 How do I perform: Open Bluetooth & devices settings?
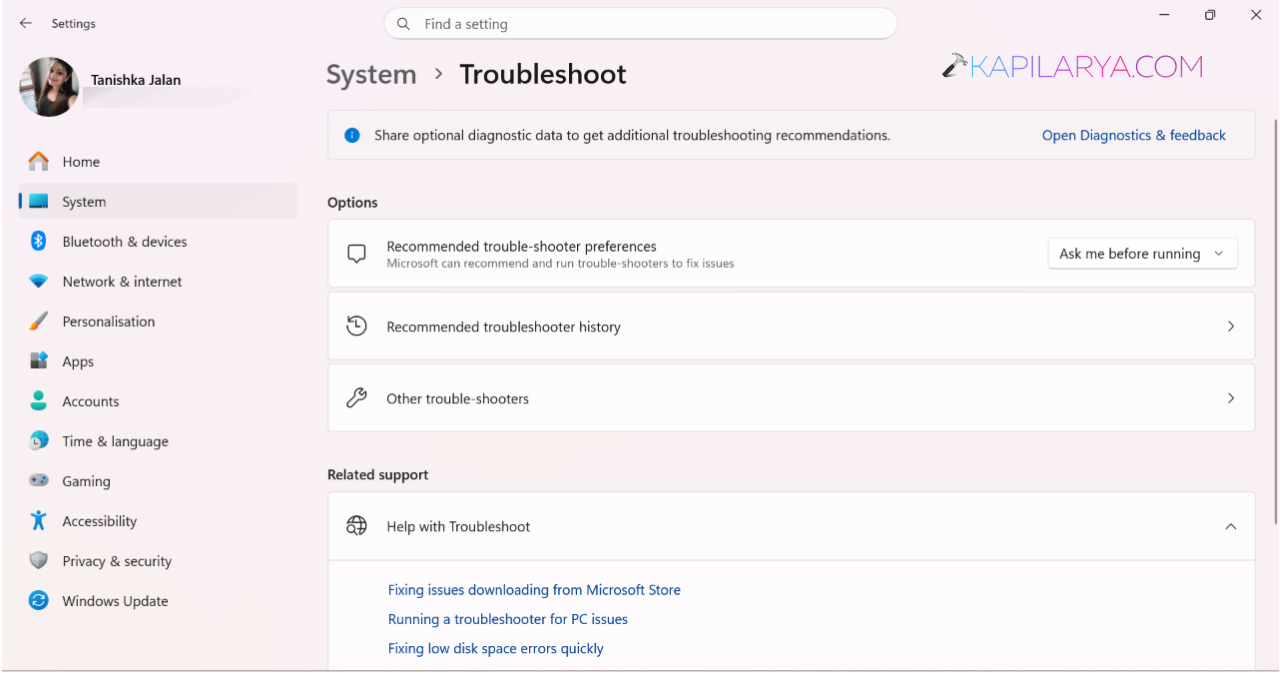tap(158, 241)
